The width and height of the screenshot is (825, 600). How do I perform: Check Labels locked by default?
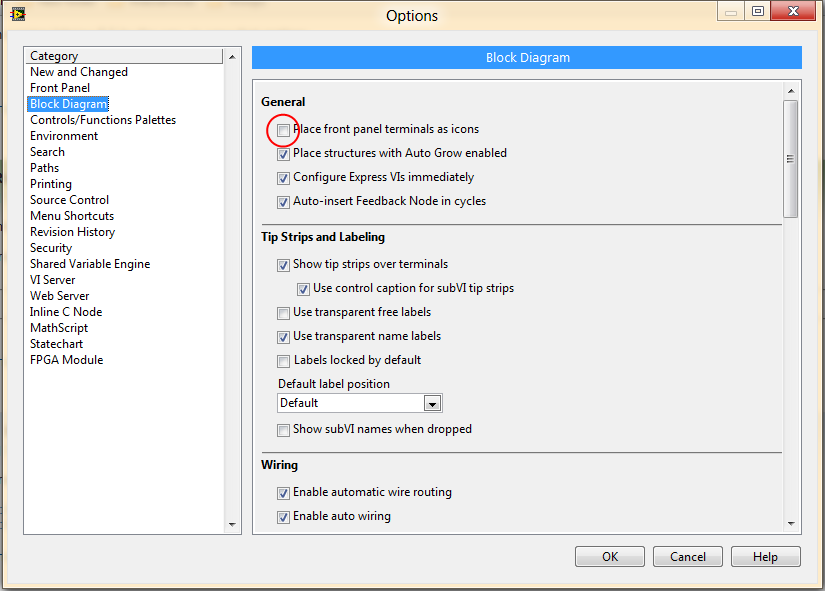point(283,361)
